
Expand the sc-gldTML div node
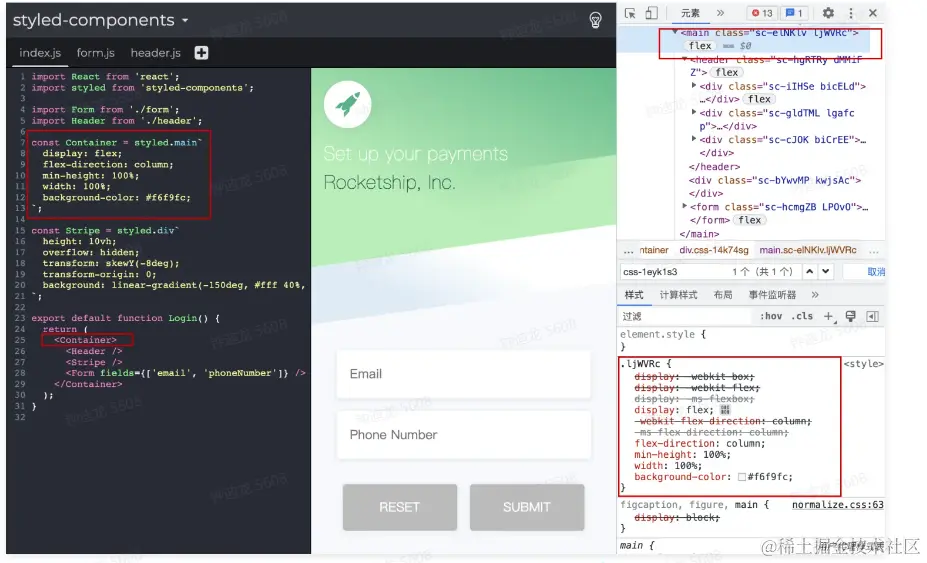693,112
